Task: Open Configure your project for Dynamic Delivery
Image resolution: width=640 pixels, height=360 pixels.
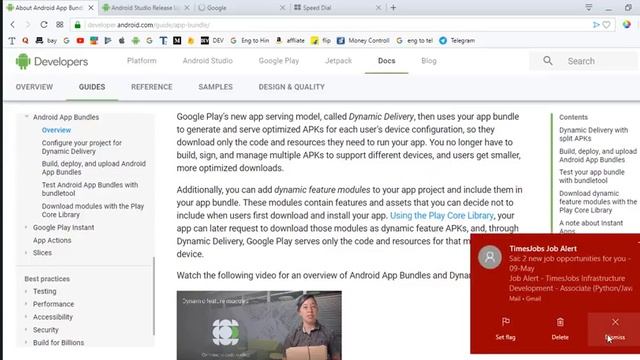Action: tap(82, 147)
